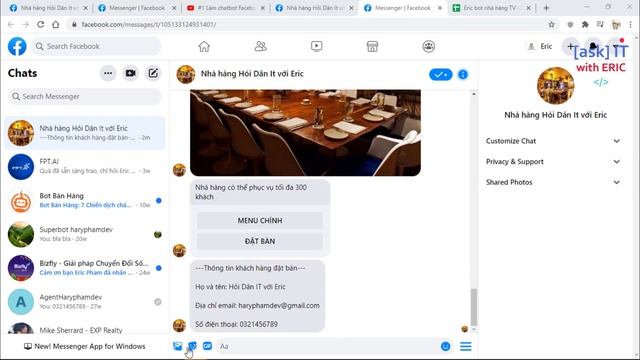Open the Nhà hàng chat header avatar
The image size is (640, 360).
point(186,74)
